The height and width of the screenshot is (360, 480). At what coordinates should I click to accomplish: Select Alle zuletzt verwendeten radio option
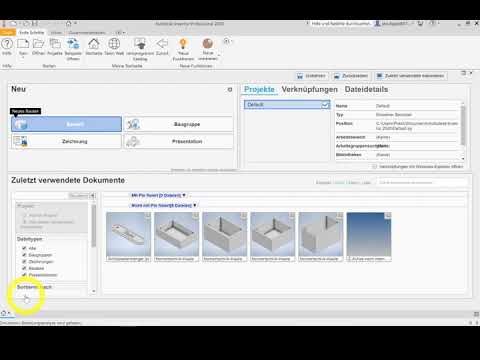click(25, 222)
